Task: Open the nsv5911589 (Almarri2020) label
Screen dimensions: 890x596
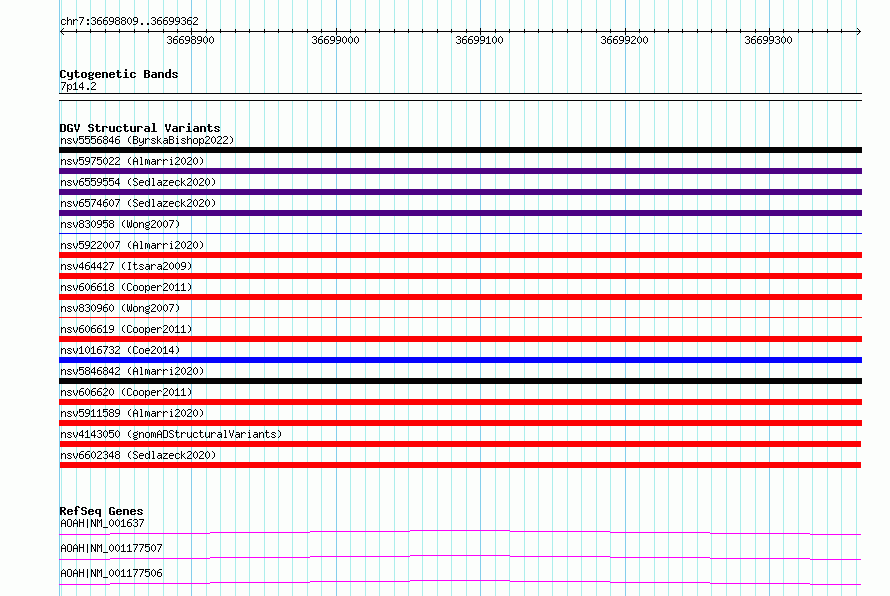Action: point(132,413)
